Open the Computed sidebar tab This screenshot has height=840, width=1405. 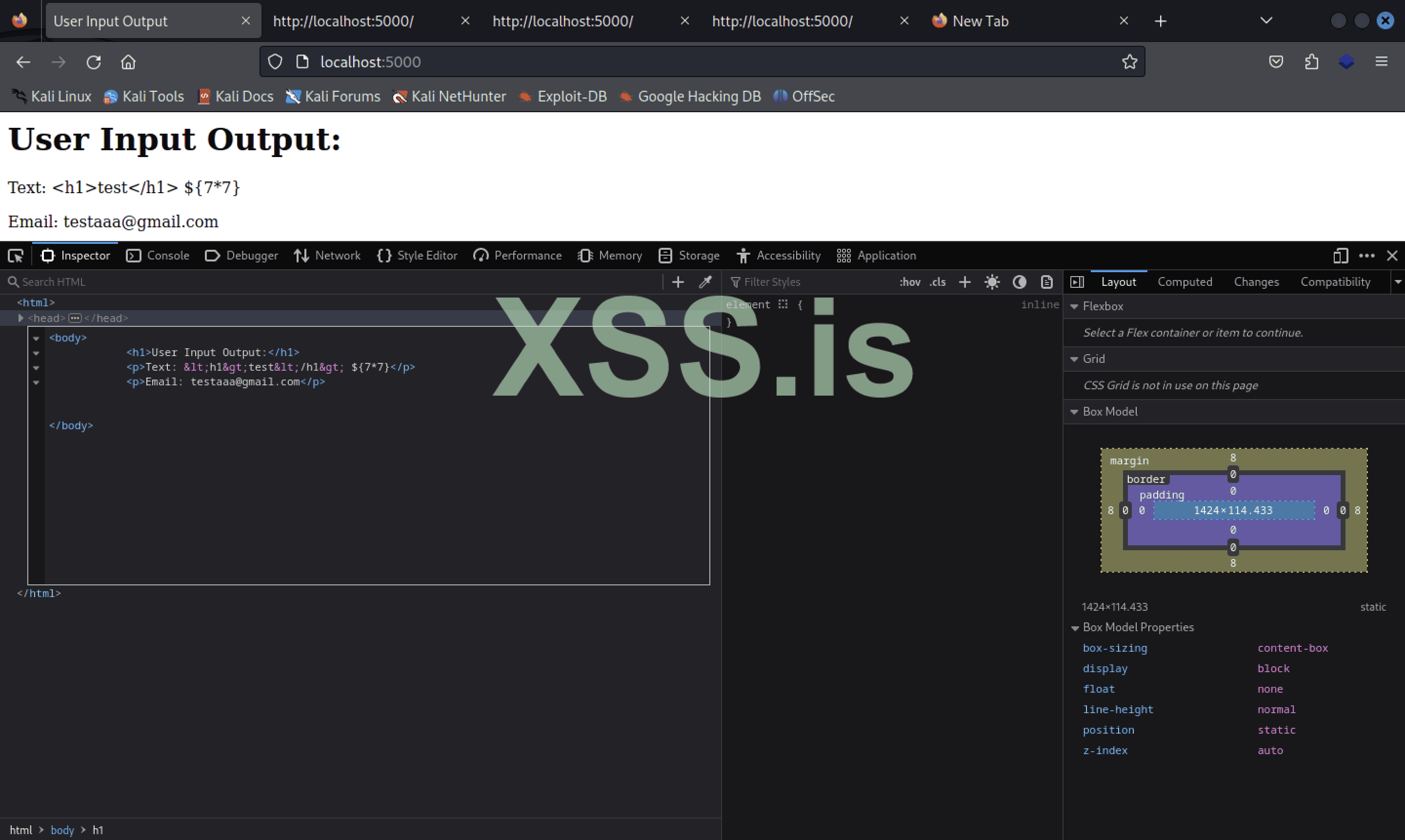[1184, 282]
